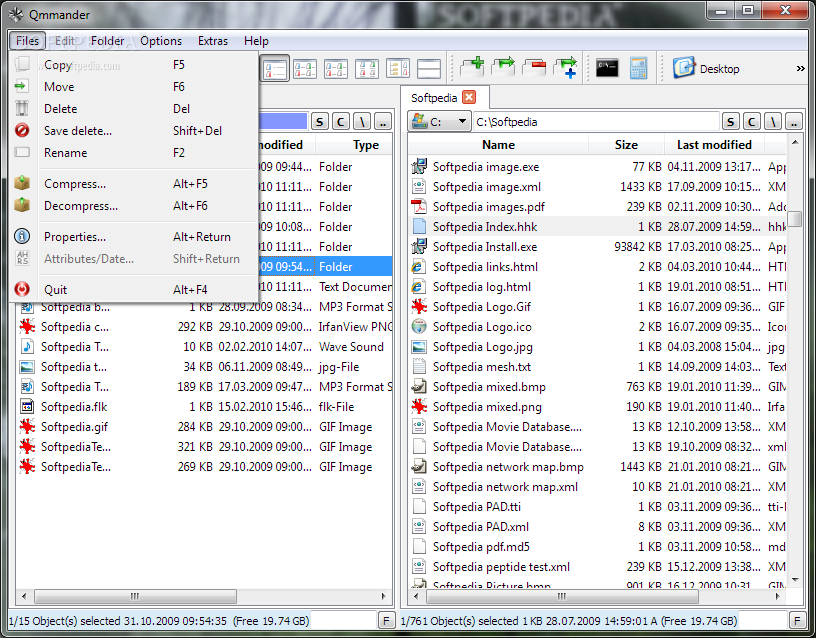Select Softpedia pdf.md5 file
This screenshot has width=816, height=638.
pyautogui.click(x=597, y=546)
